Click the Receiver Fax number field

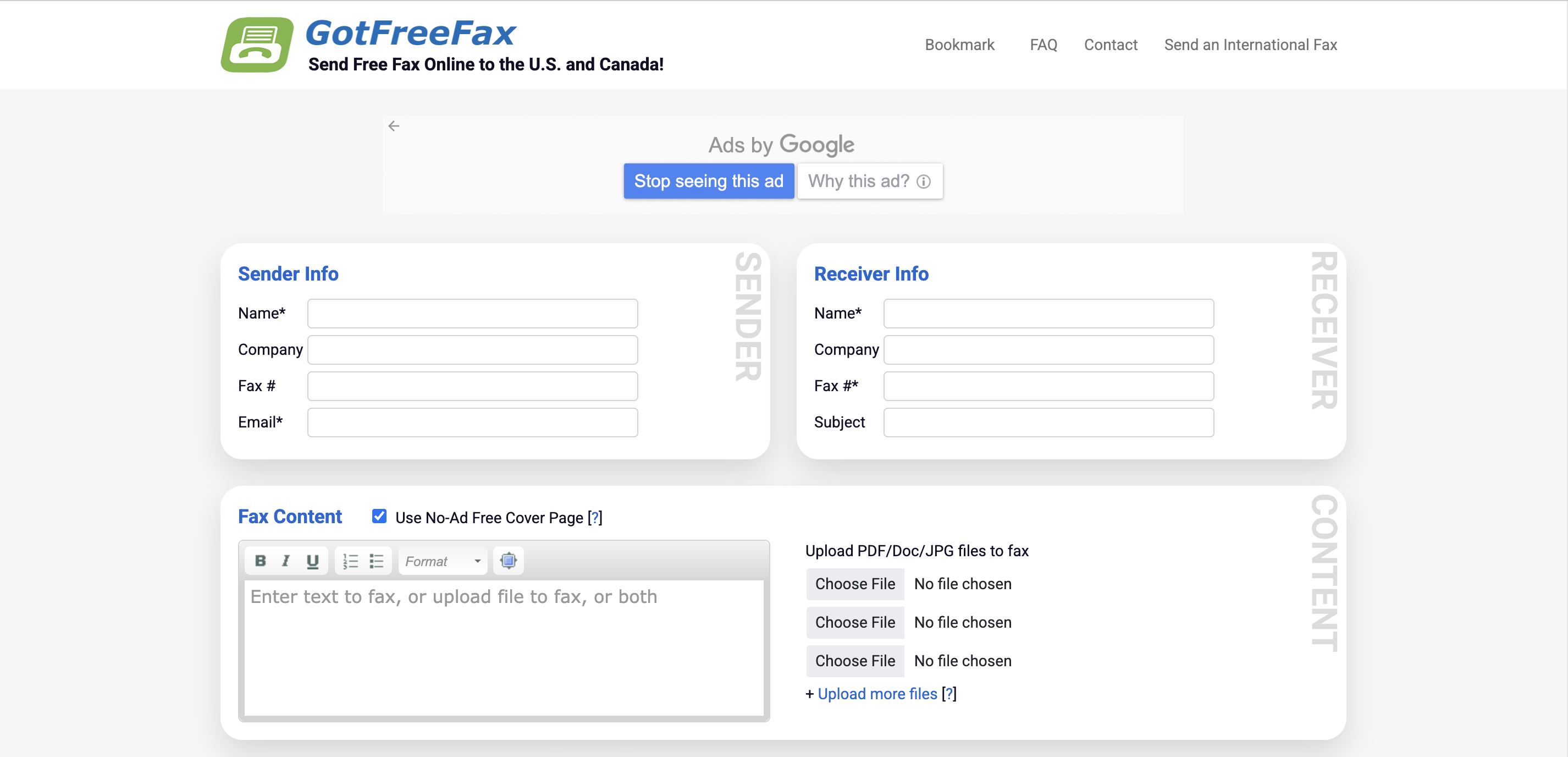tap(1047, 386)
